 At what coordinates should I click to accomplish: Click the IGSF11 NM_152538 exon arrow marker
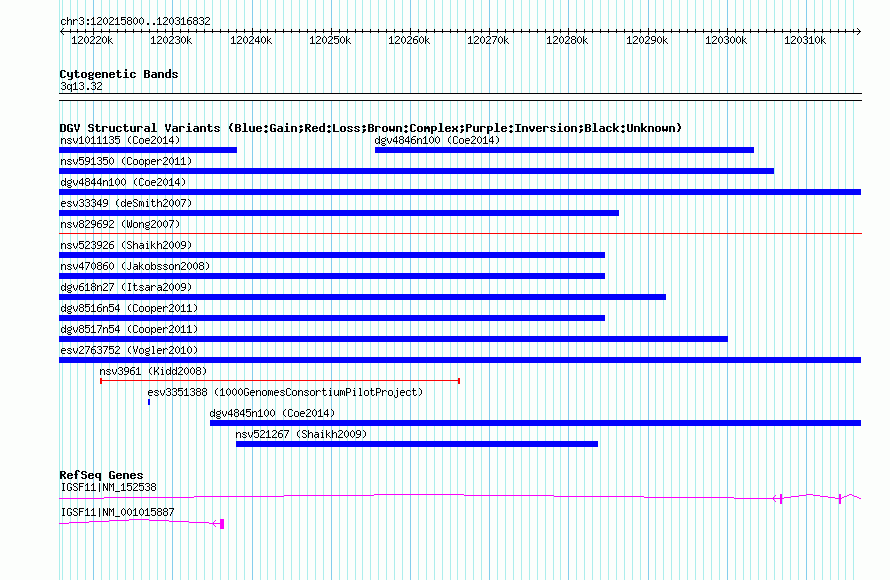[778, 499]
